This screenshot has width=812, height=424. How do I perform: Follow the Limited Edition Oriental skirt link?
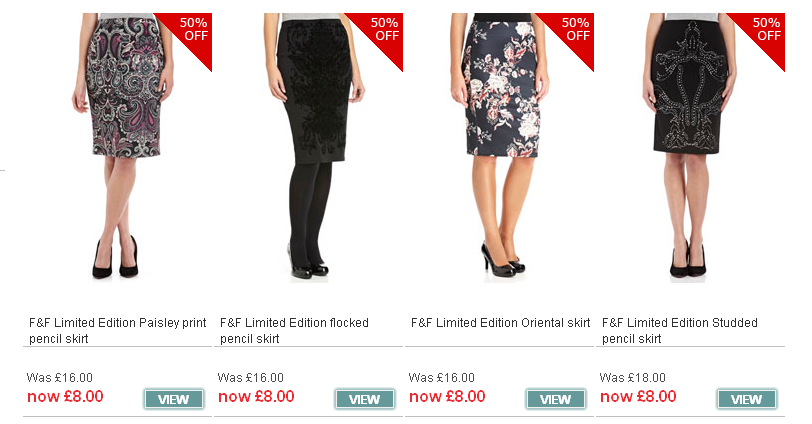[x=500, y=323]
